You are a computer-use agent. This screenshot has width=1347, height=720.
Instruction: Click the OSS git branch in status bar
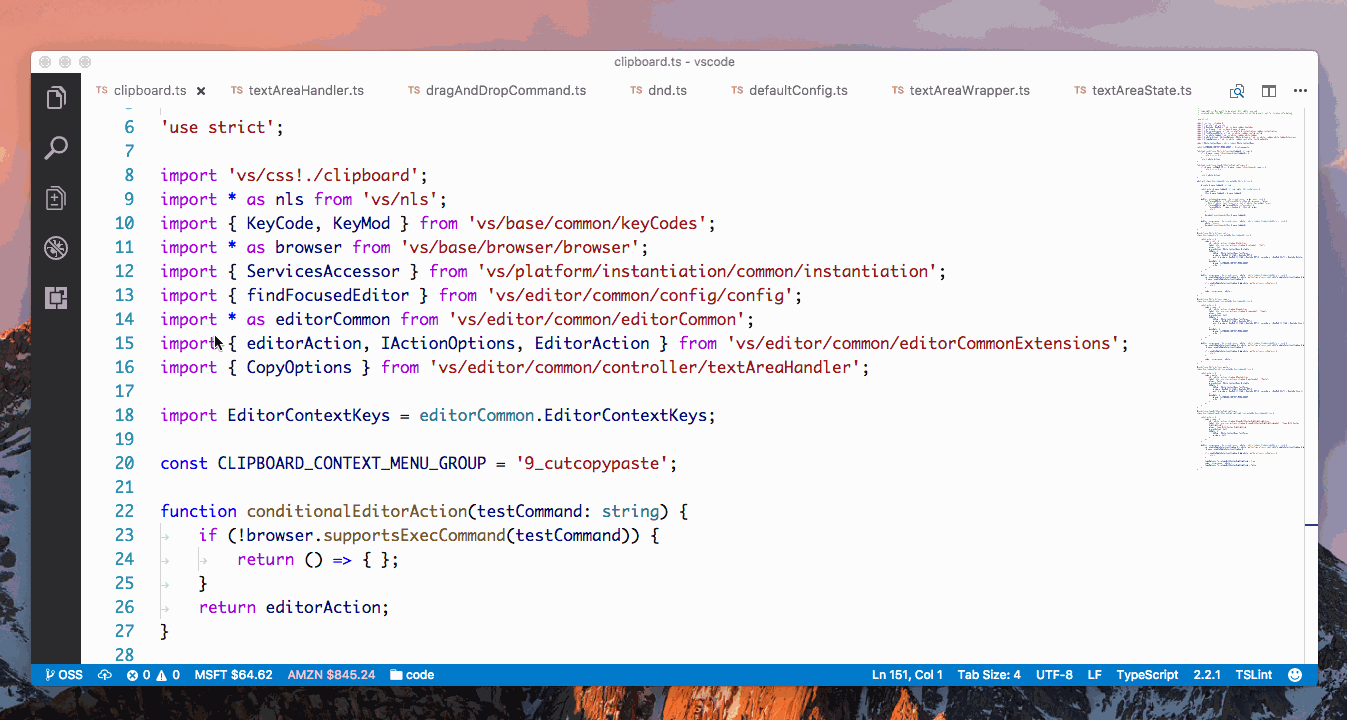[x=64, y=675]
